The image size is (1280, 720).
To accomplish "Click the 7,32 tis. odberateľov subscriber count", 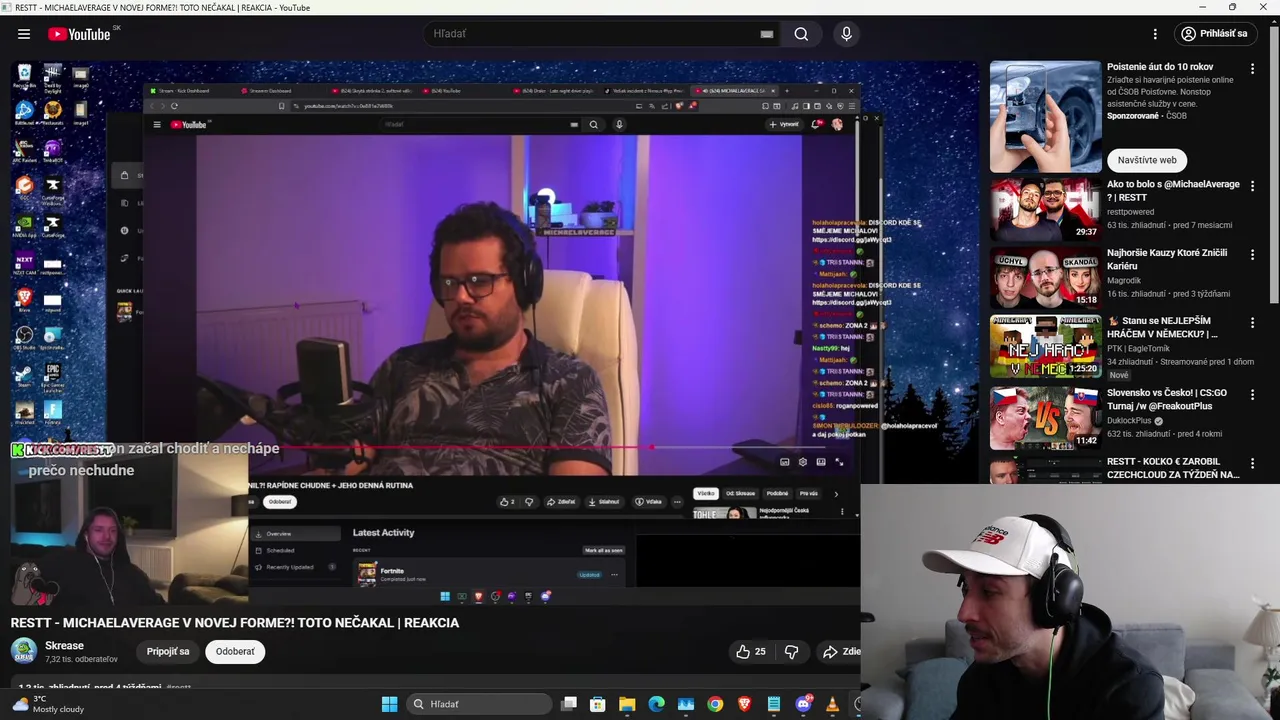I will pyautogui.click(x=81, y=659).
